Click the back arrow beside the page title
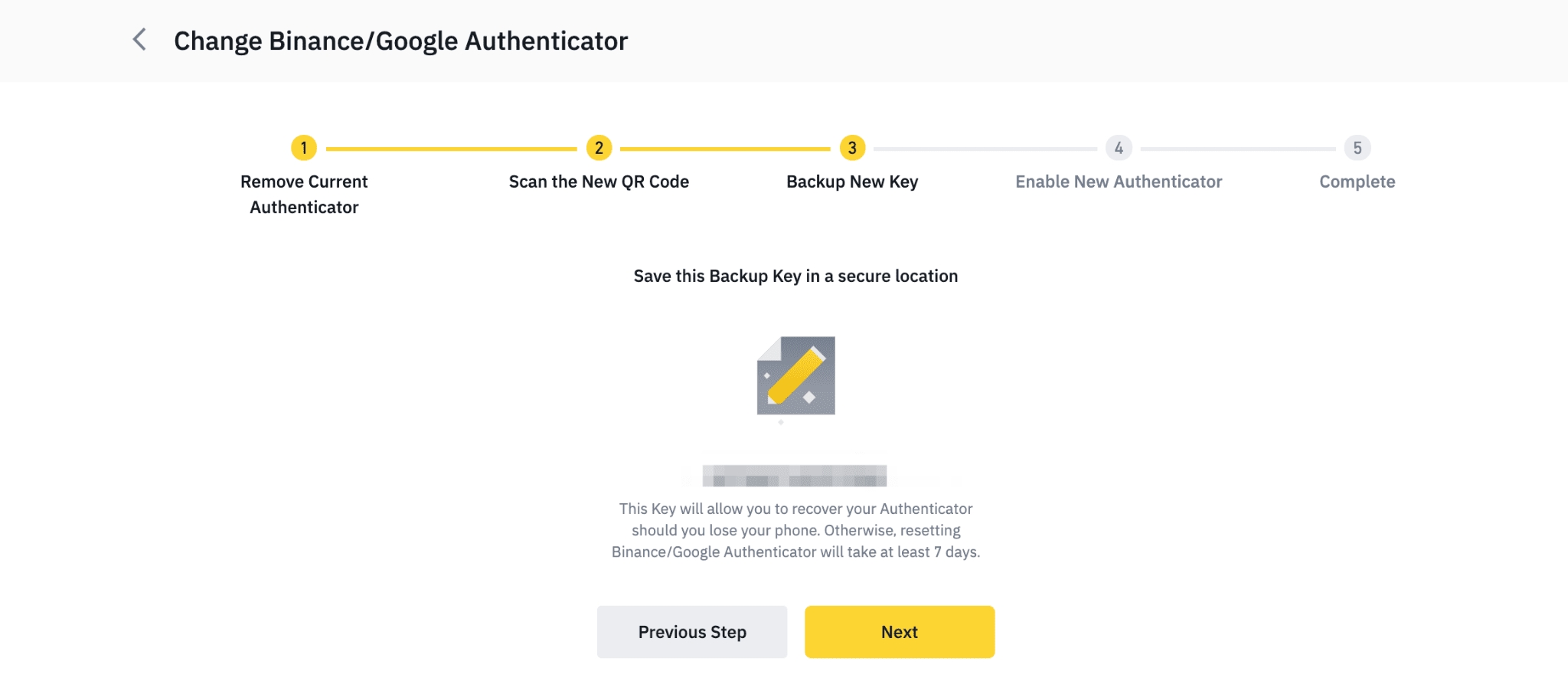 coord(139,40)
